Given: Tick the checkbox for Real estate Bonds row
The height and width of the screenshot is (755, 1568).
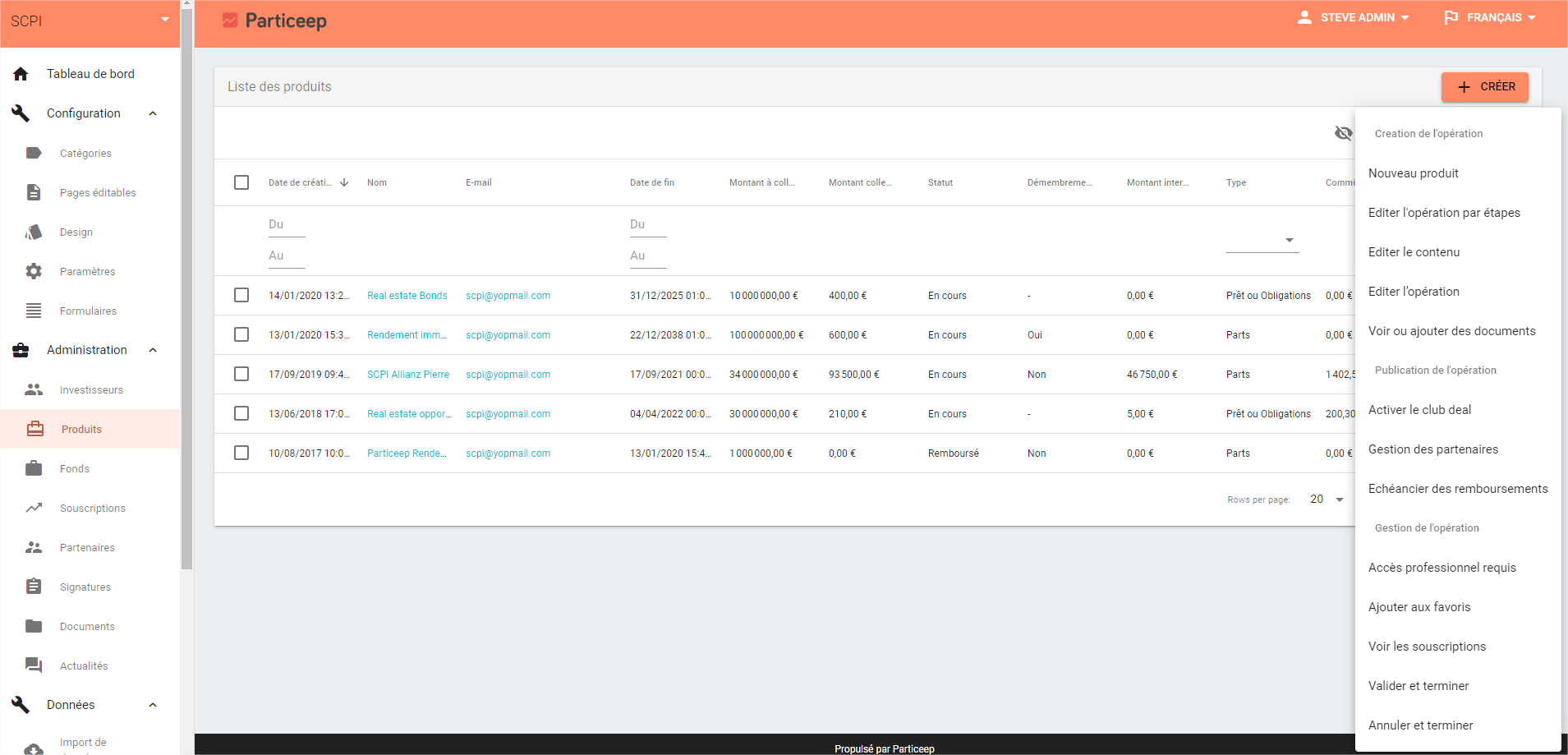Looking at the screenshot, I should pyautogui.click(x=241, y=295).
